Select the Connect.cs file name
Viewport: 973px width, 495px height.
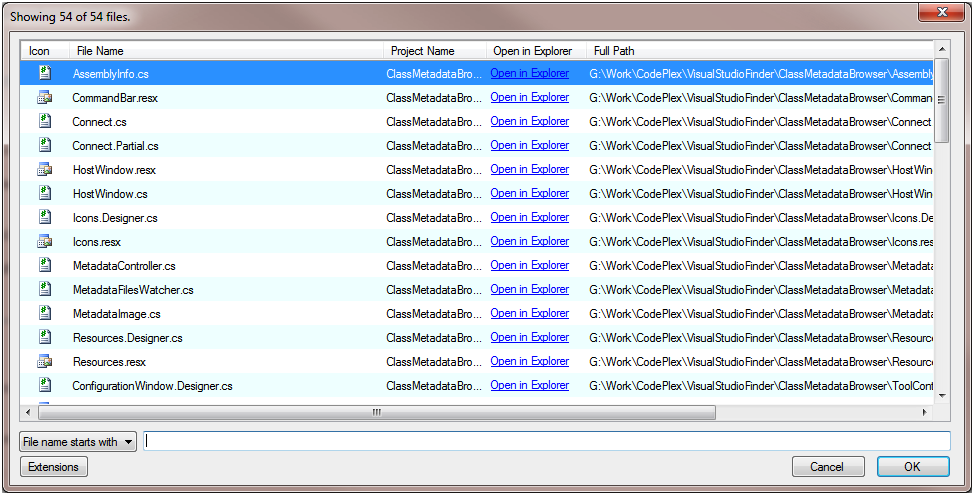(x=99, y=122)
